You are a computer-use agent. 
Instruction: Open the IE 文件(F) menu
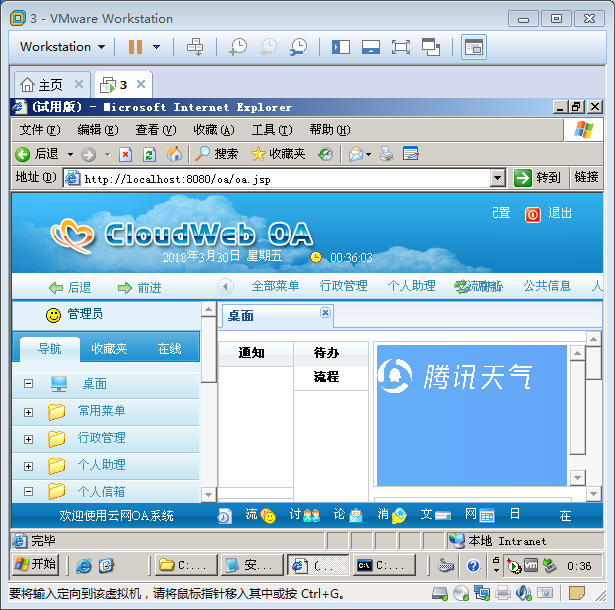click(x=40, y=130)
